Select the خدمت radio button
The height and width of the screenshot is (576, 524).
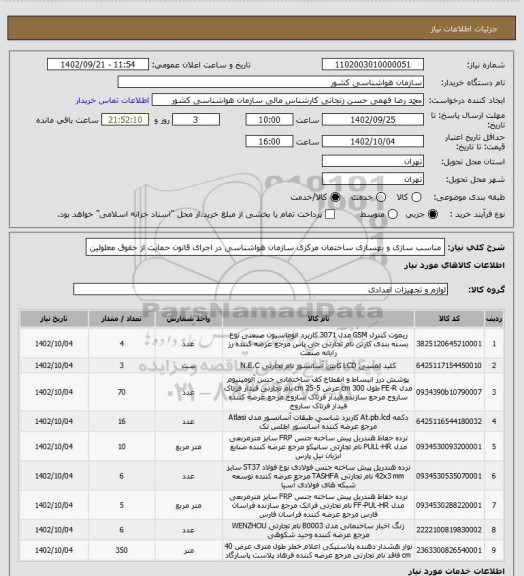click(381, 197)
